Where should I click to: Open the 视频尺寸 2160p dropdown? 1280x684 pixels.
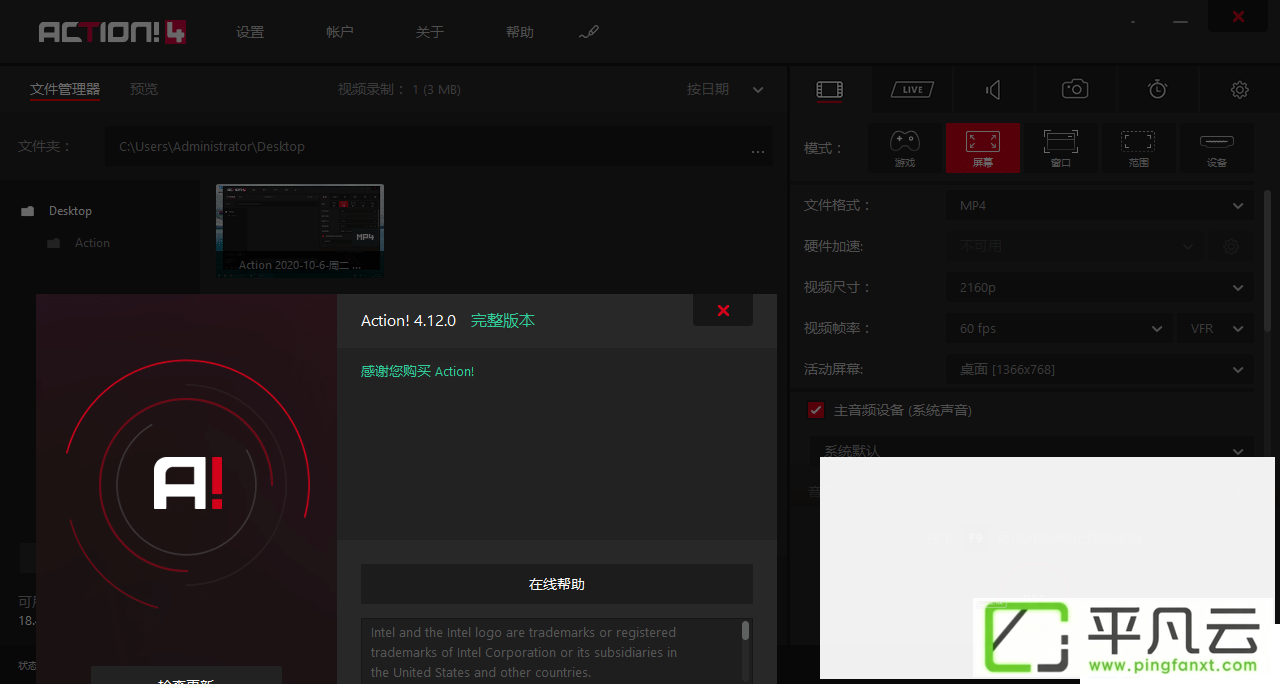click(1099, 287)
